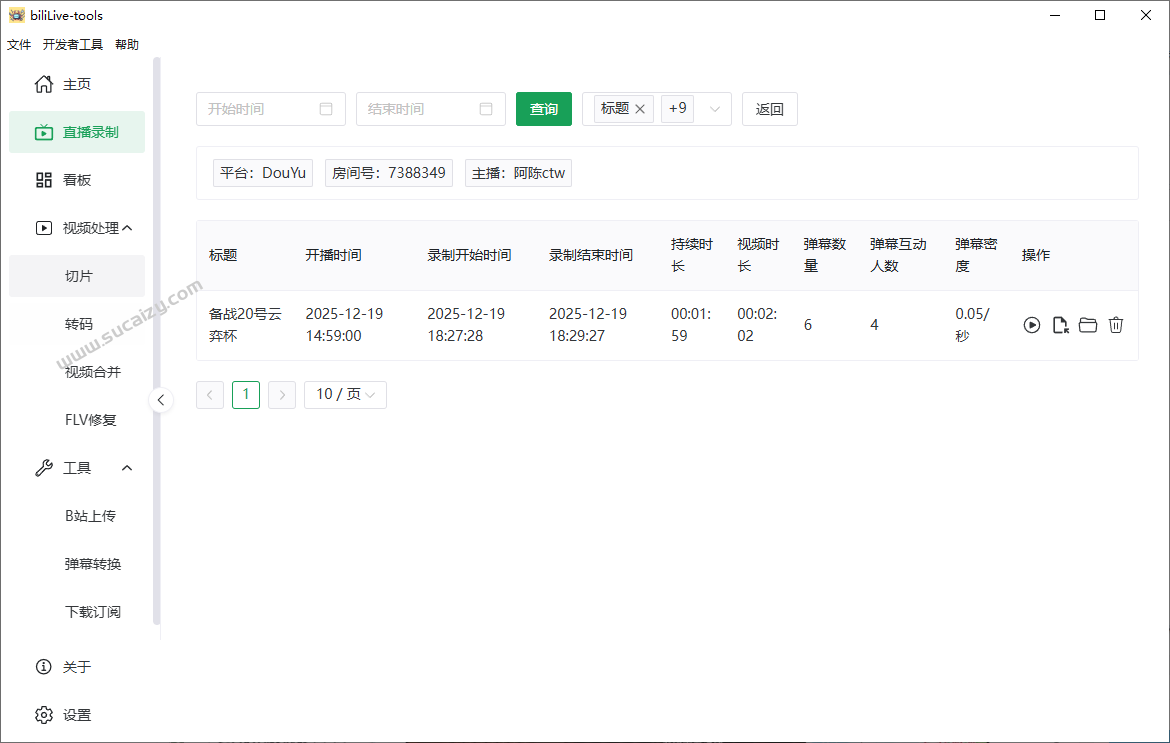Viewport: 1170px width, 743px height.
Task: Click the 看板 dashboard icon
Action: 44,179
